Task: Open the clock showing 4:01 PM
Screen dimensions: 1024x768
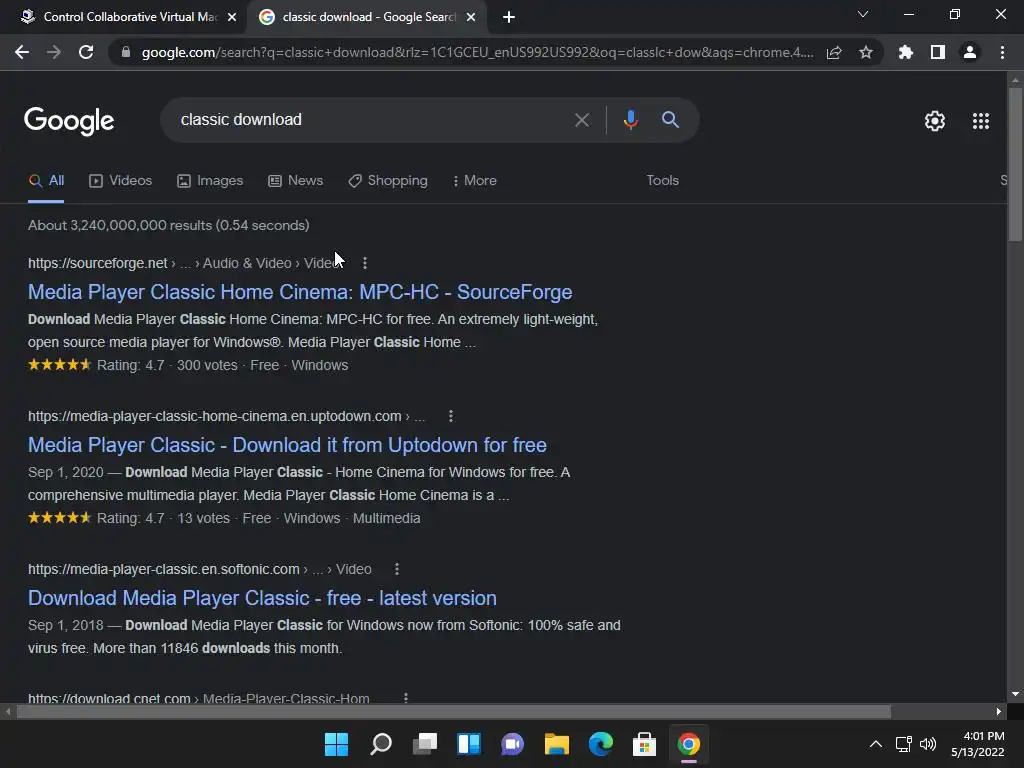Action: [978, 744]
